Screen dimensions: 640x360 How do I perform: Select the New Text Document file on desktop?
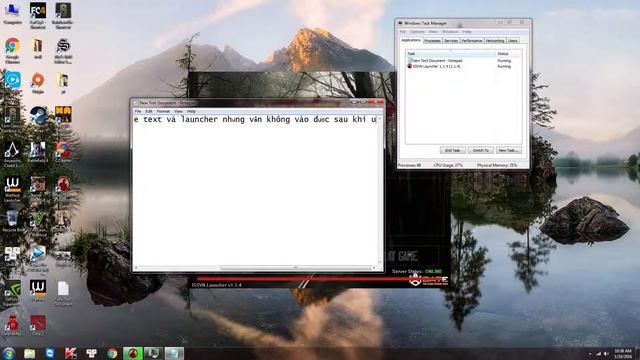63,293
